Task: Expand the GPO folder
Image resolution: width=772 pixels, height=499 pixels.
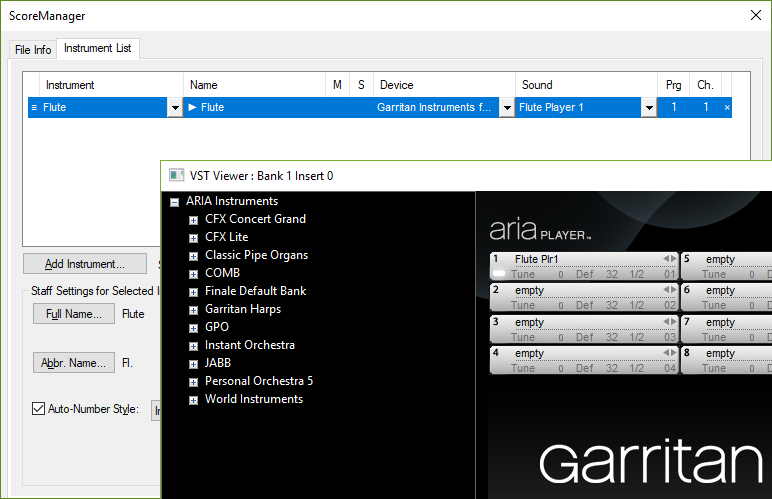Action: click(193, 328)
